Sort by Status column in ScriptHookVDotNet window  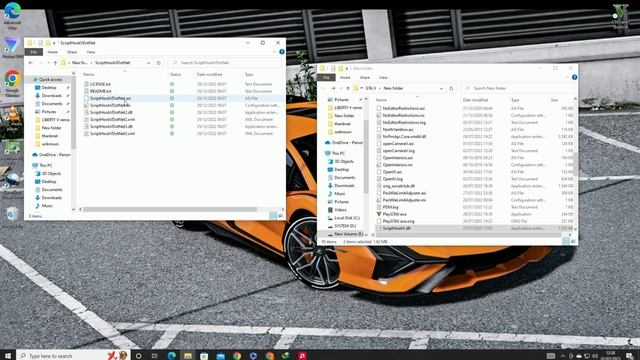[x=176, y=74]
